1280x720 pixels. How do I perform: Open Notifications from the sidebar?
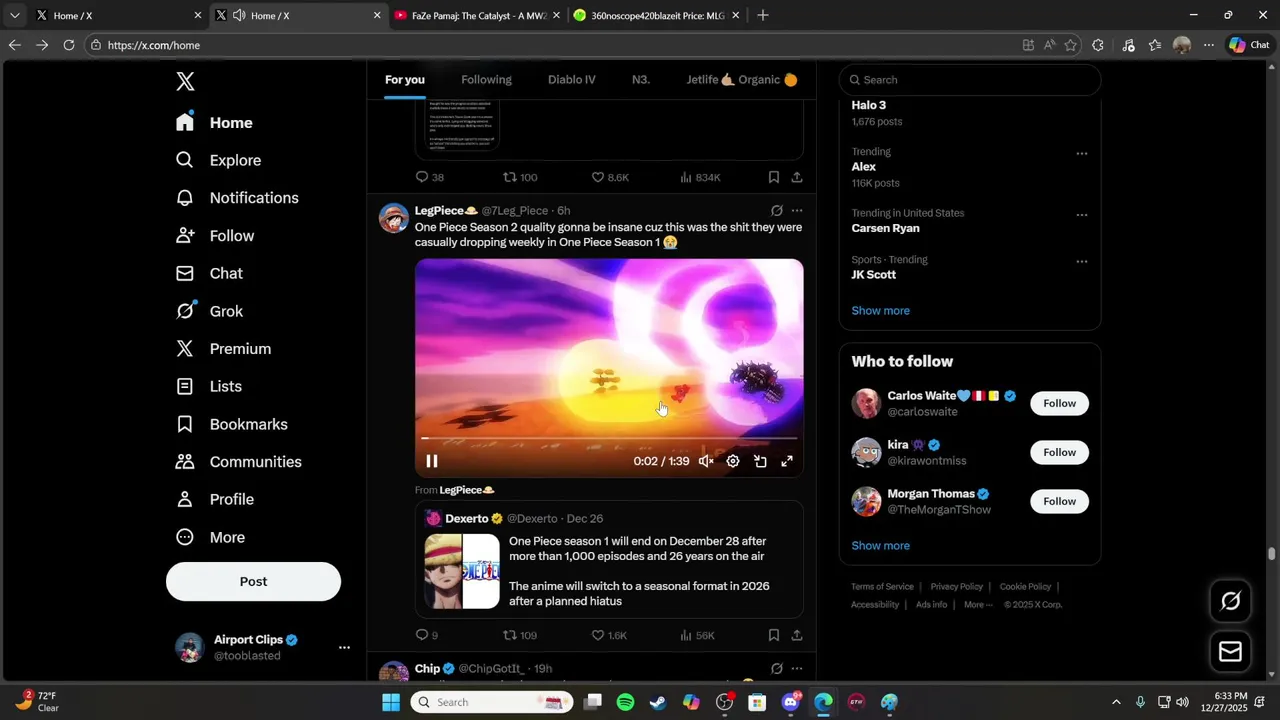point(238,198)
